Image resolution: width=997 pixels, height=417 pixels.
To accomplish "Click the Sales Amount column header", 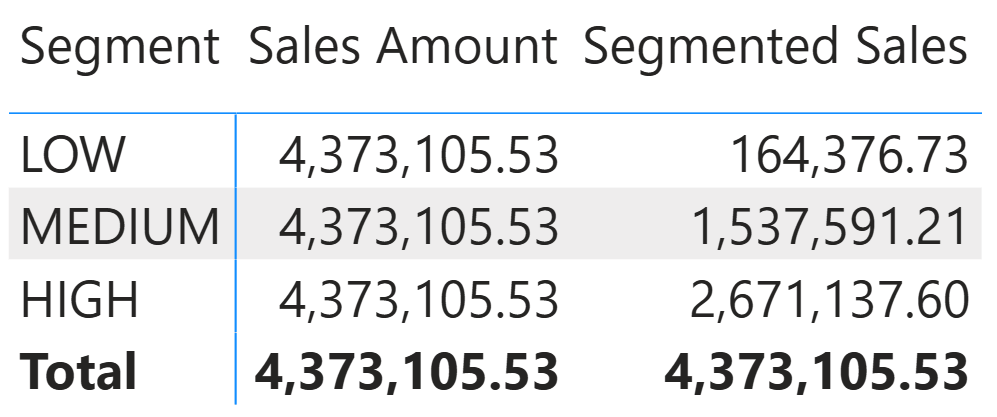I will (402, 48).
